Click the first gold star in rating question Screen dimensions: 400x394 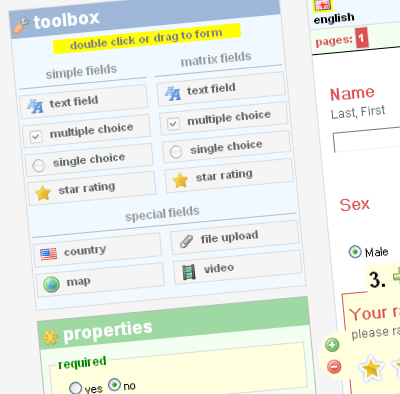click(x=371, y=368)
